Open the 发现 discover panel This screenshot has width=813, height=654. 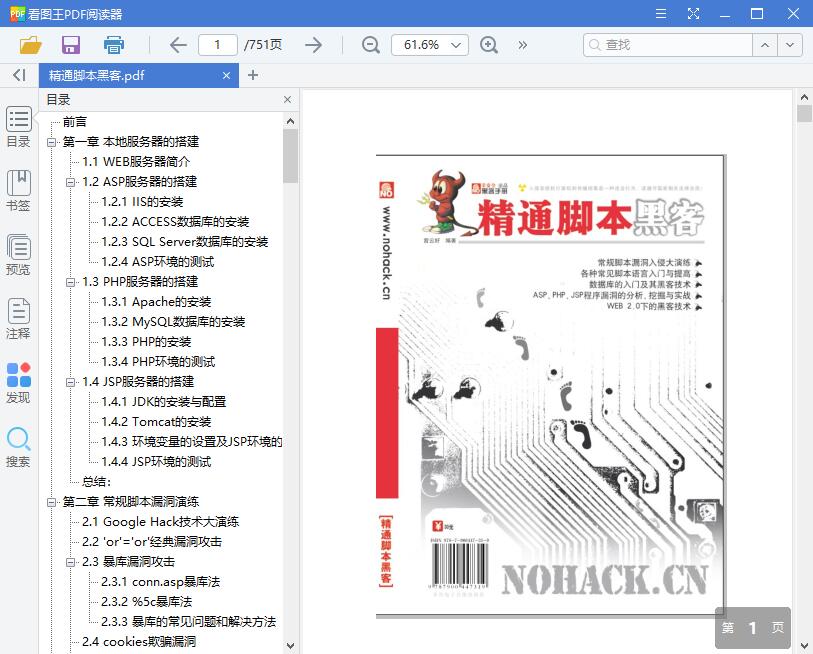[x=18, y=383]
